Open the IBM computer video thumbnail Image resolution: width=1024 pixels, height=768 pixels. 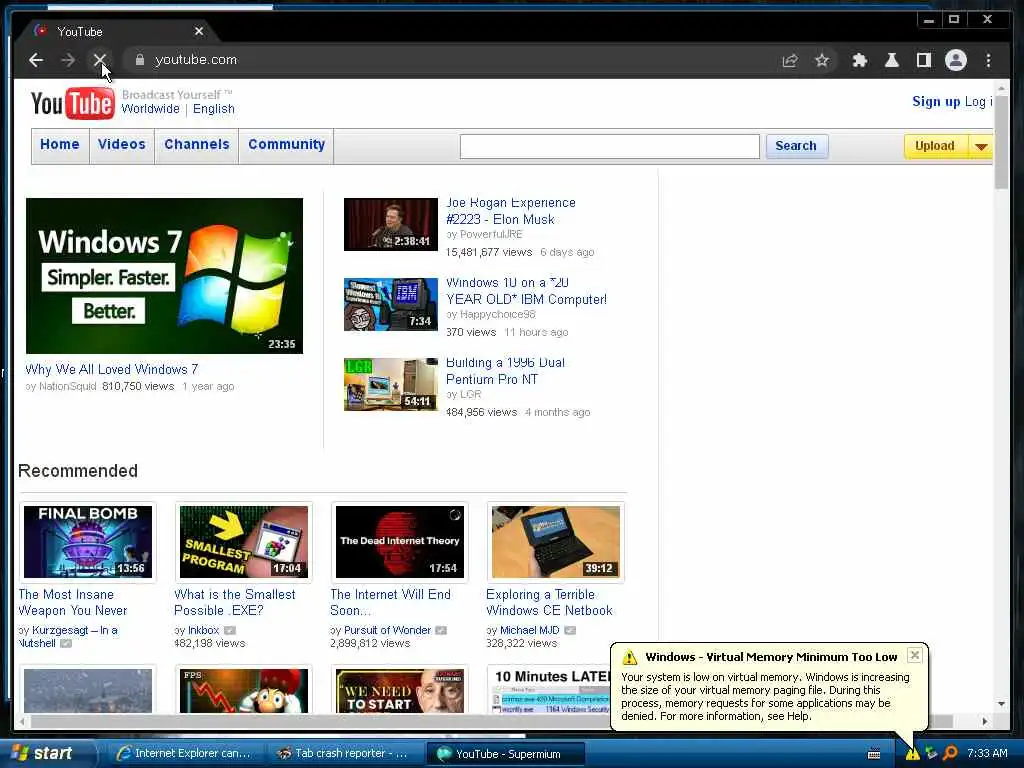click(x=391, y=304)
